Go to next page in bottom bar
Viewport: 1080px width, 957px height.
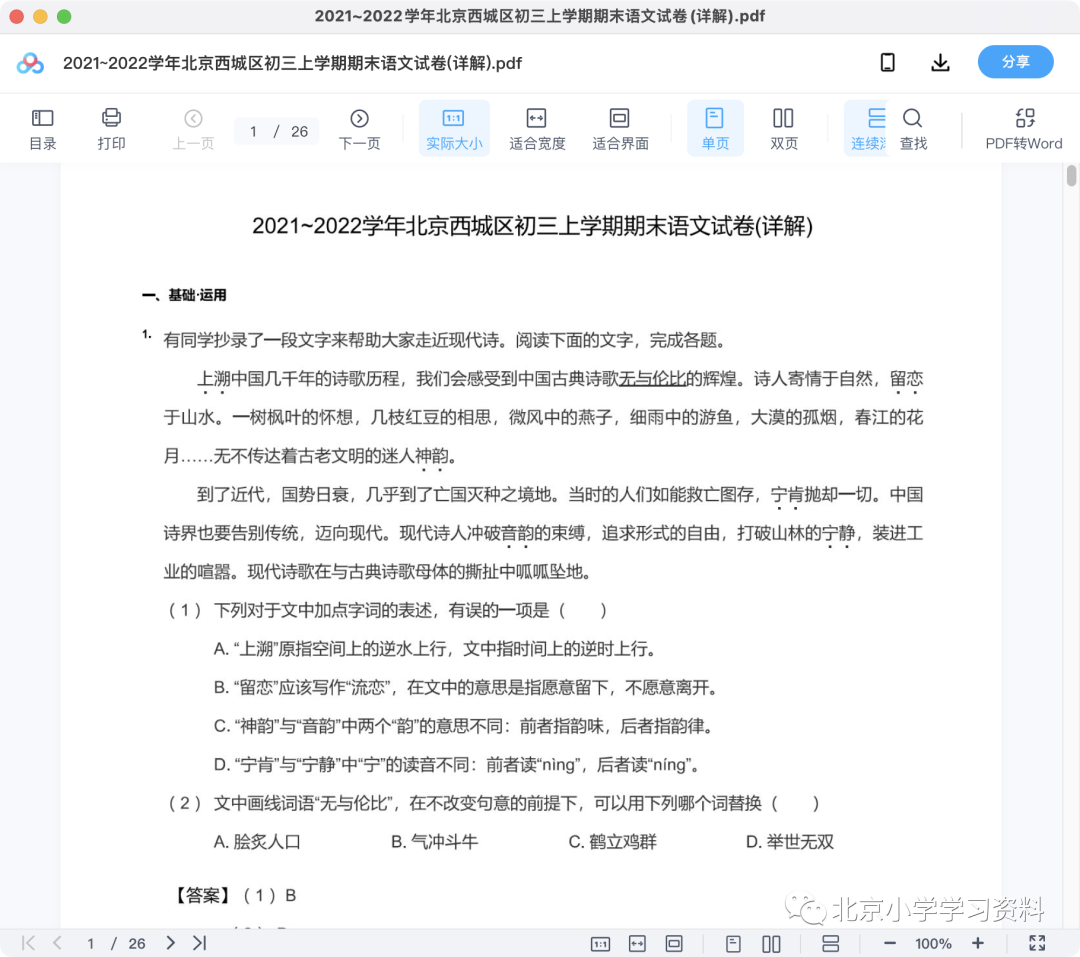(x=170, y=943)
